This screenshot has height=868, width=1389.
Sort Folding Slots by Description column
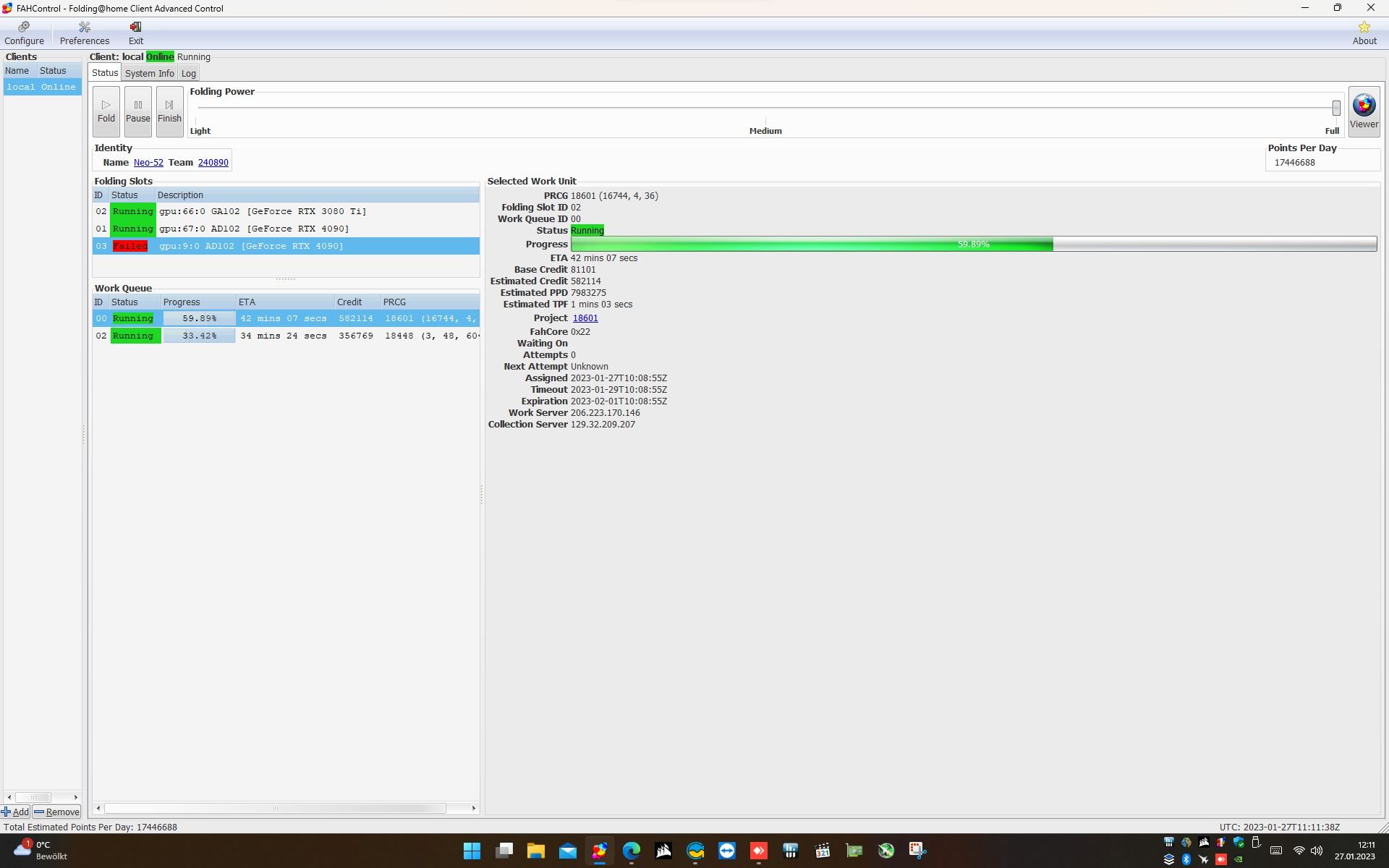point(317,195)
